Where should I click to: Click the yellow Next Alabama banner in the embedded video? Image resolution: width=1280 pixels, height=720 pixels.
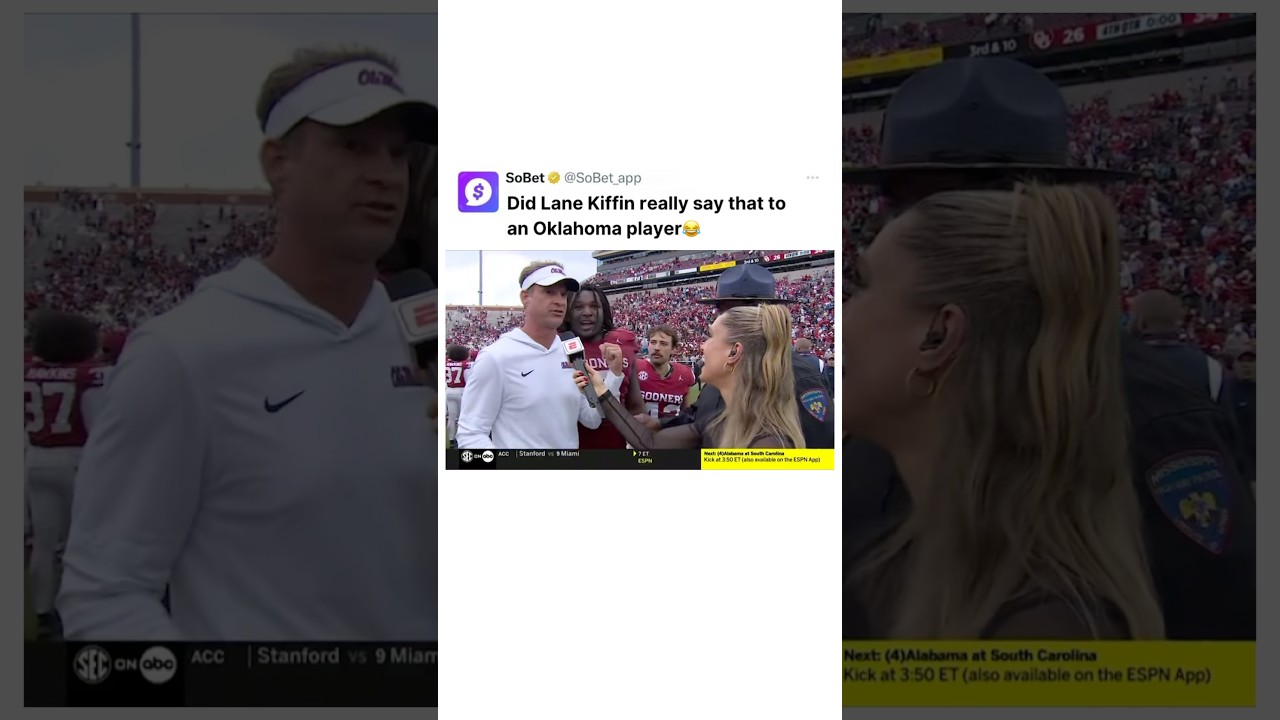tap(767, 457)
